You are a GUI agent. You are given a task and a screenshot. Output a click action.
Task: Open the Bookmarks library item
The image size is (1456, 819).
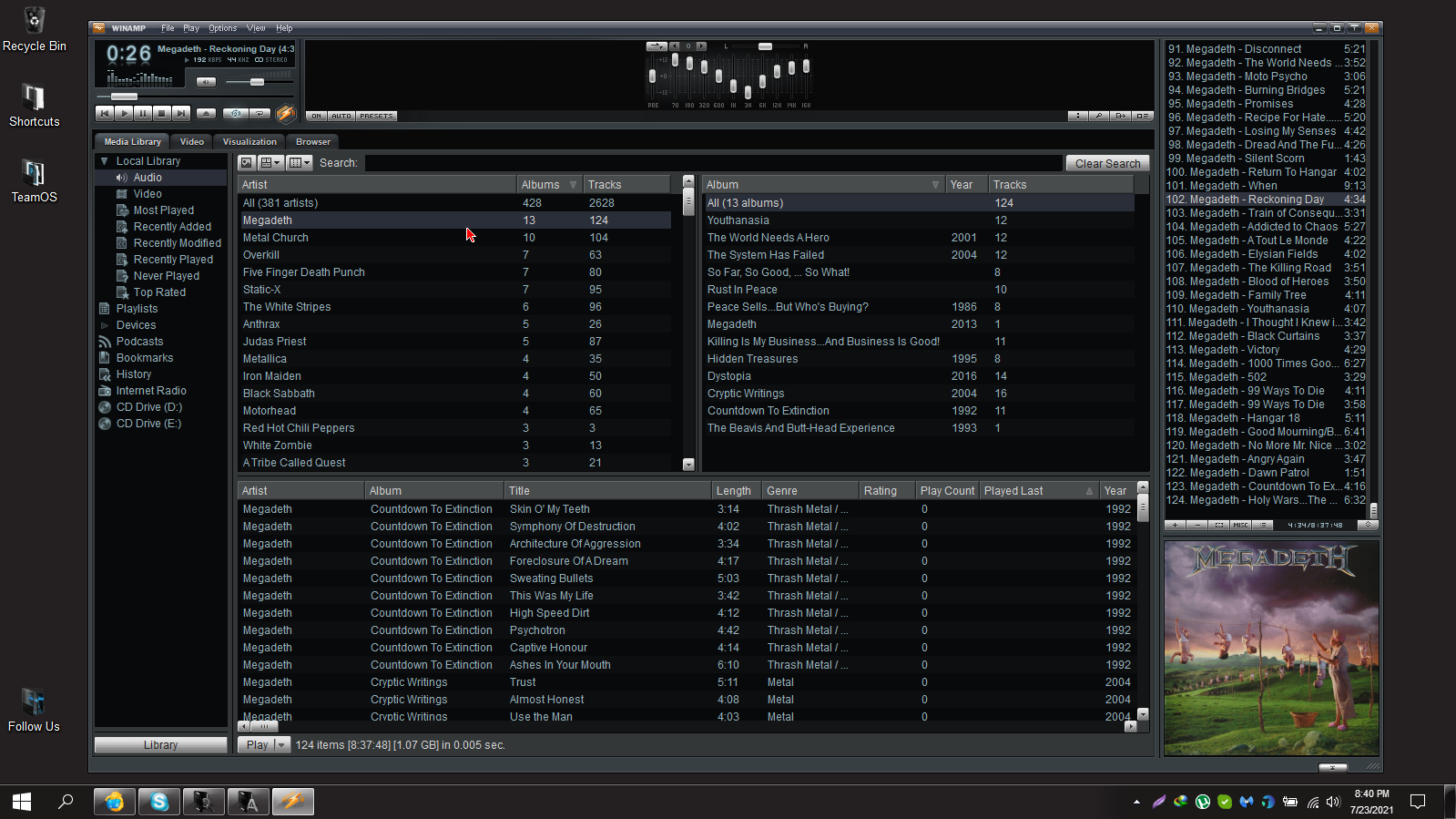[x=144, y=358]
